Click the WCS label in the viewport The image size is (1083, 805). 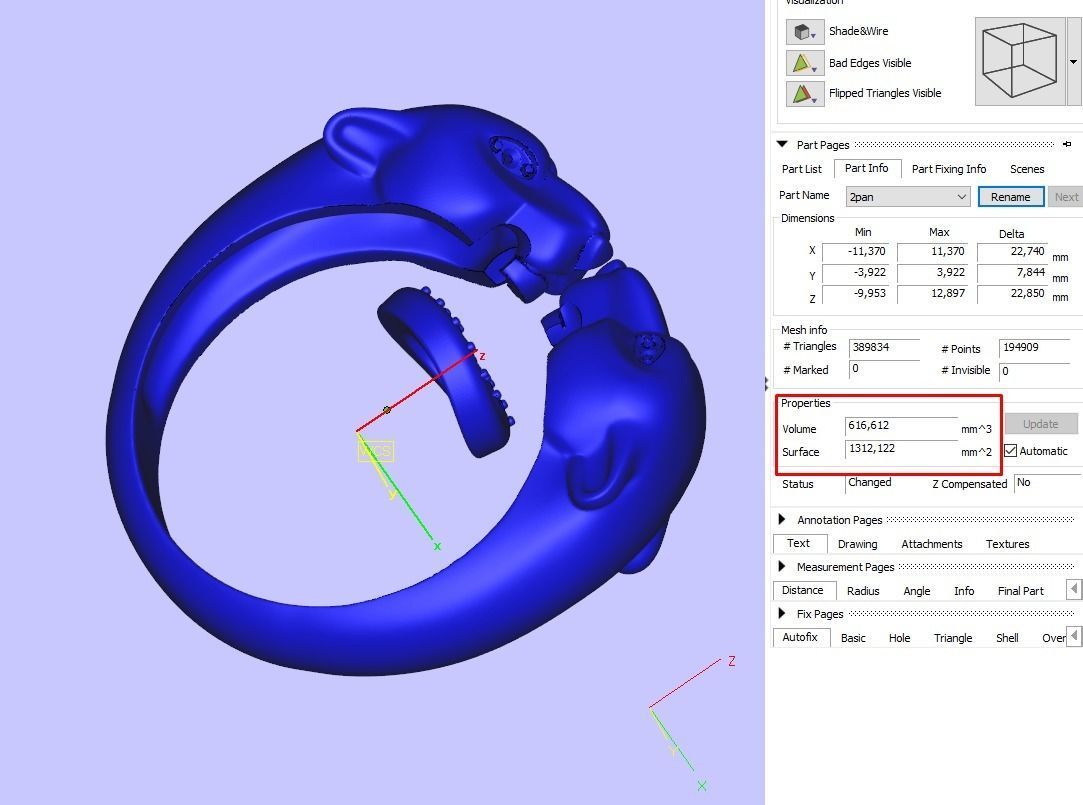point(376,452)
